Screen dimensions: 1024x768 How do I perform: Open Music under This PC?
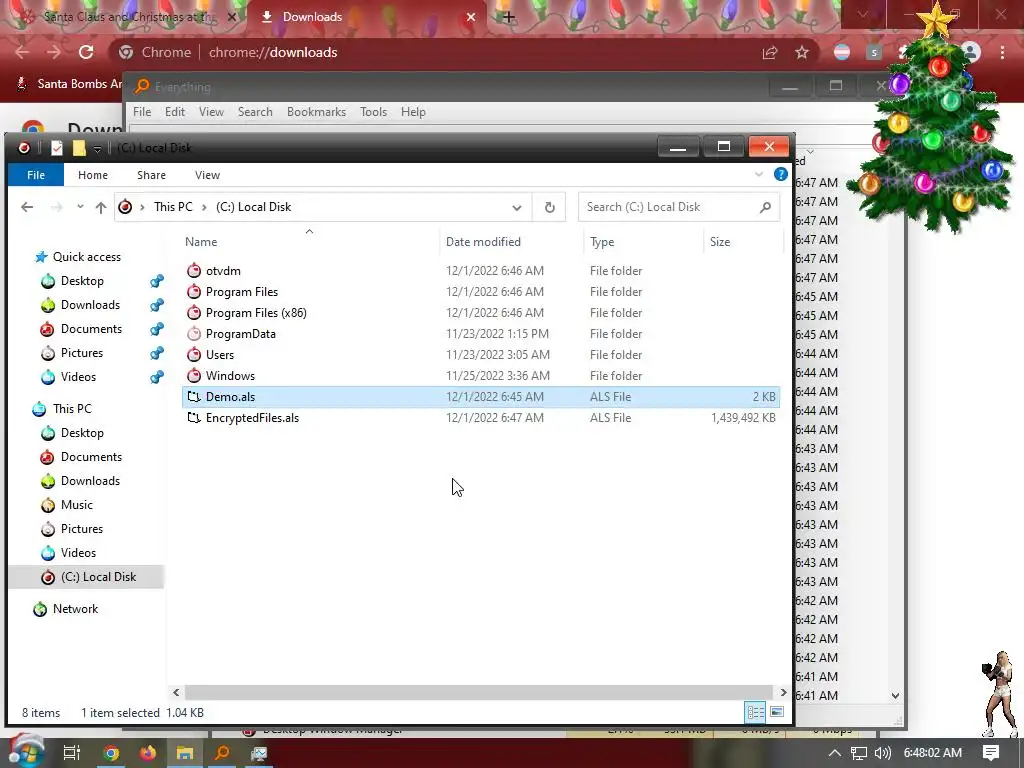pyautogui.click(x=76, y=505)
